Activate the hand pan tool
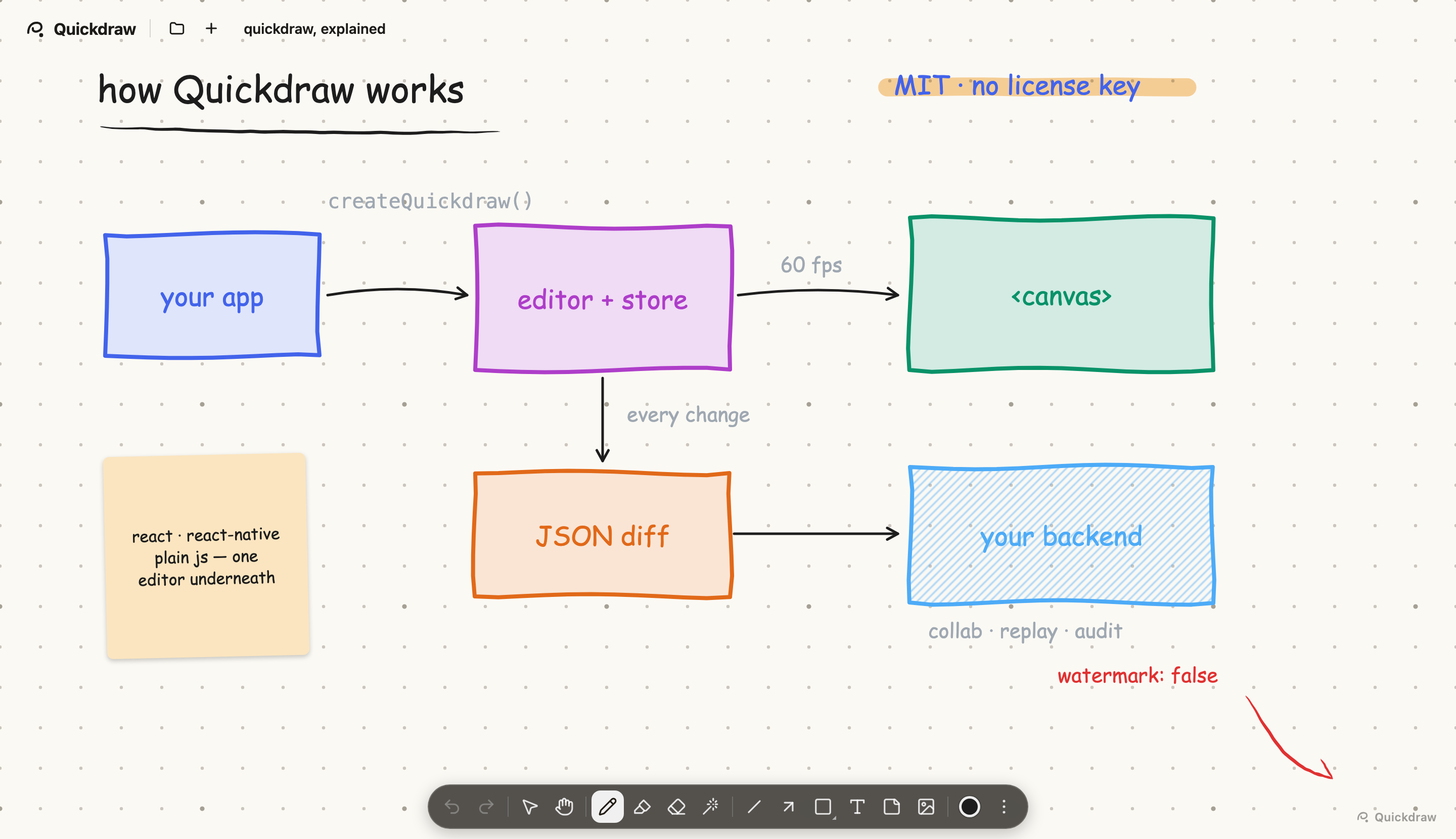The height and width of the screenshot is (839, 1456). 564,807
